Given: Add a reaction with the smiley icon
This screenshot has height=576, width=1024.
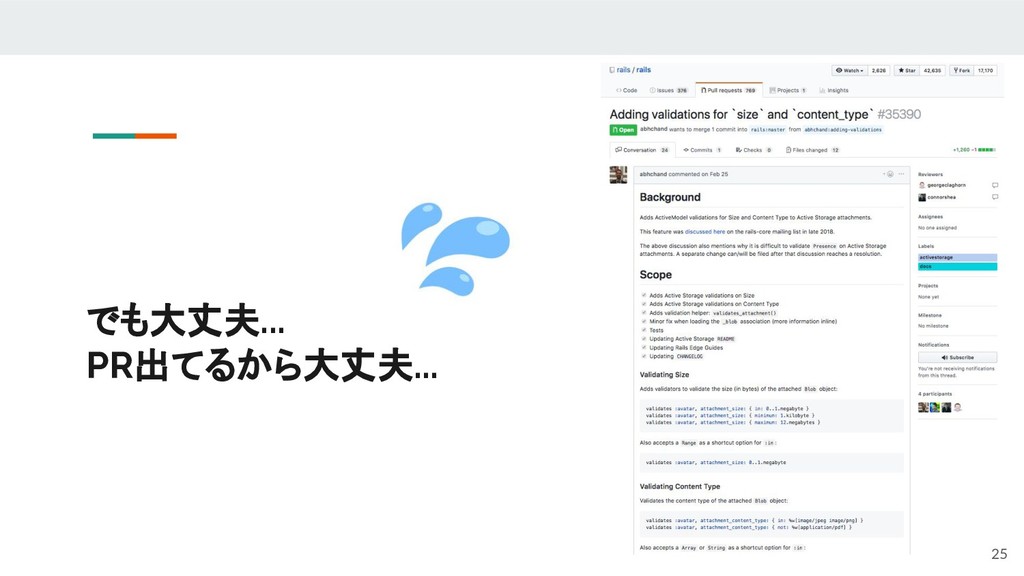Looking at the screenshot, I should (x=889, y=174).
